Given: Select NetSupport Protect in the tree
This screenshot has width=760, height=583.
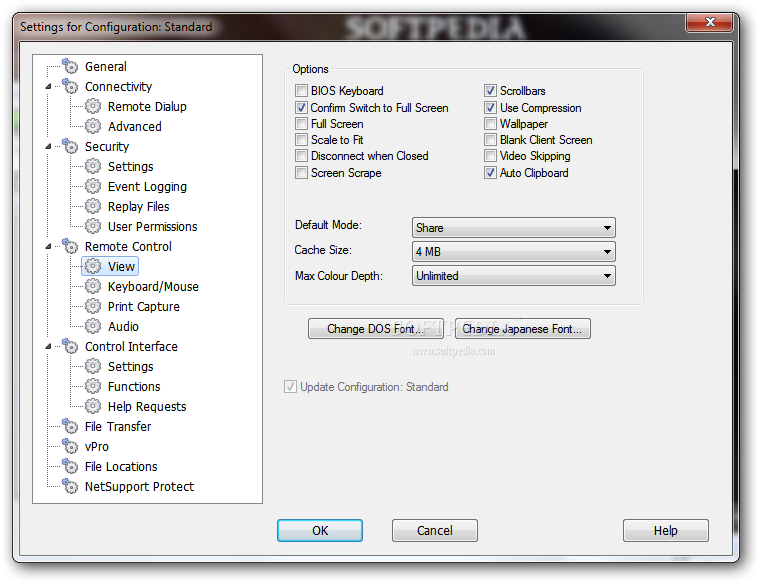Looking at the screenshot, I should [x=139, y=486].
